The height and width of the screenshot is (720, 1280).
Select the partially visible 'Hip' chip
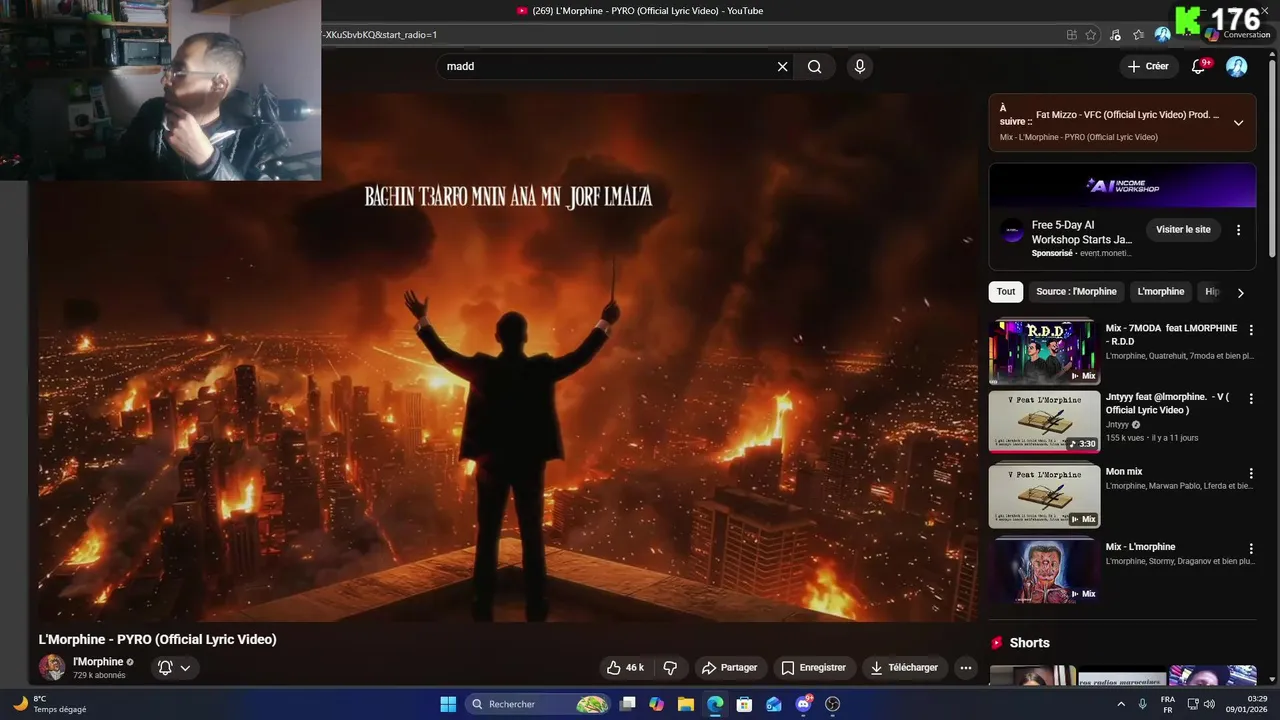click(x=1210, y=292)
